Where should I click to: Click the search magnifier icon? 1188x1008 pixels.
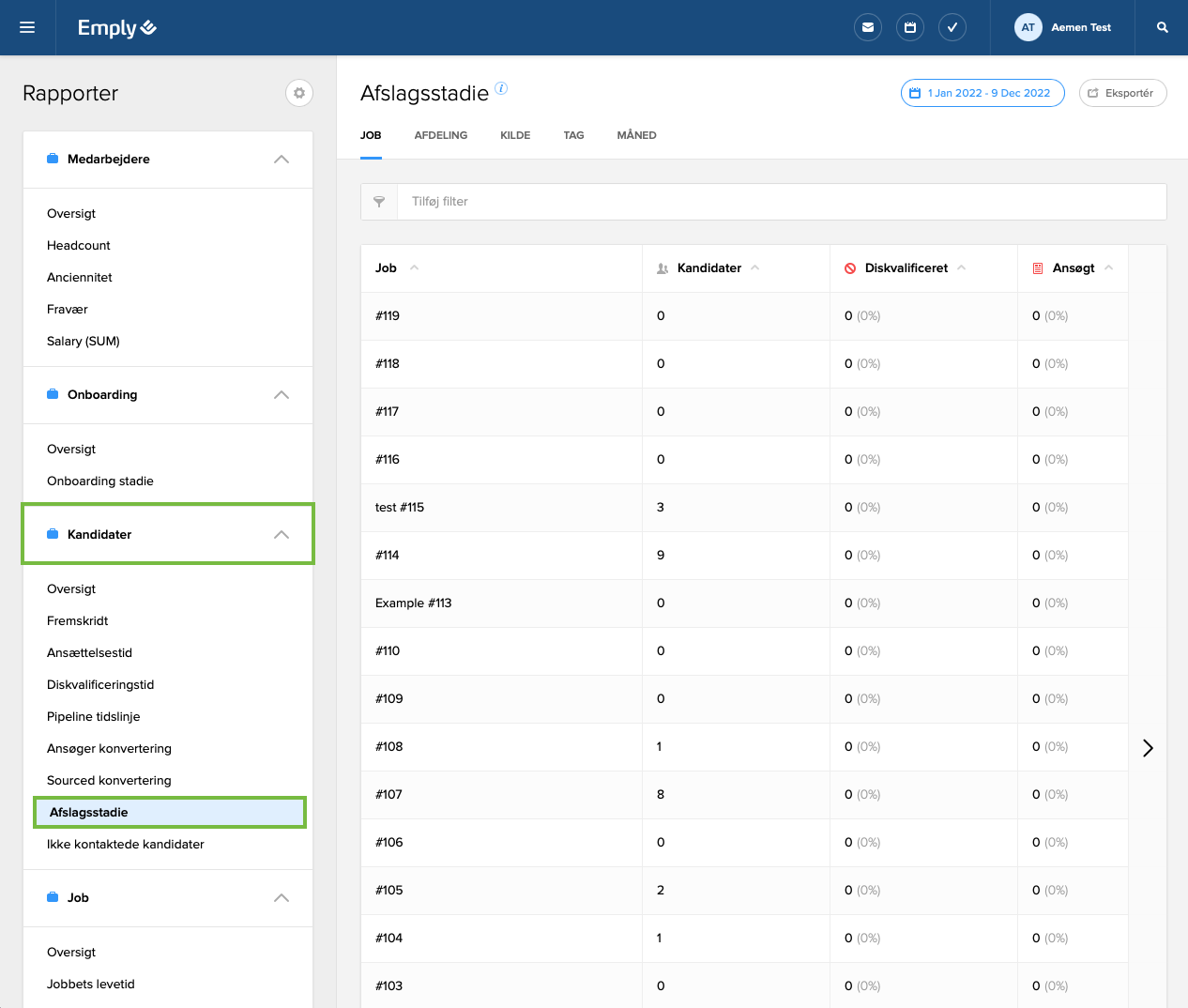(x=1162, y=27)
